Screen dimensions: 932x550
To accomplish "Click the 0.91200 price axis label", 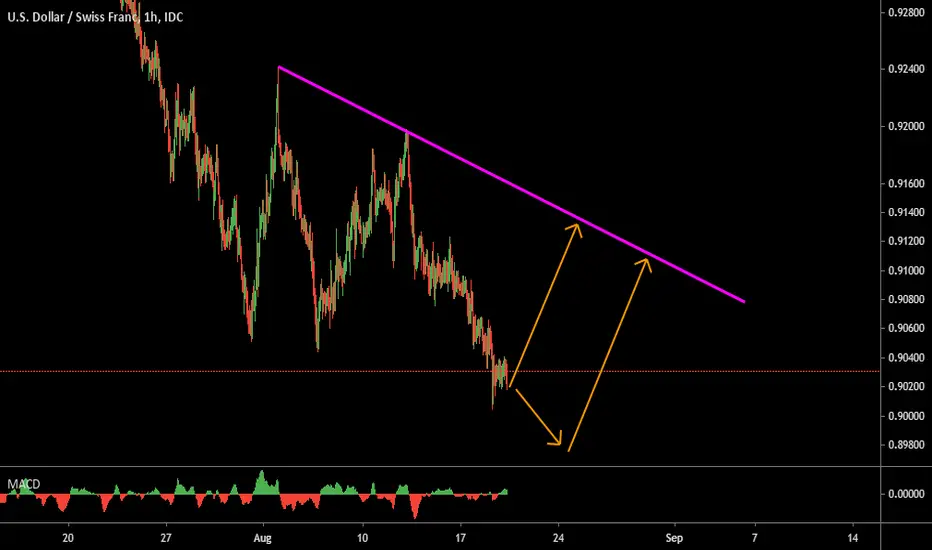I will point(906,241).
